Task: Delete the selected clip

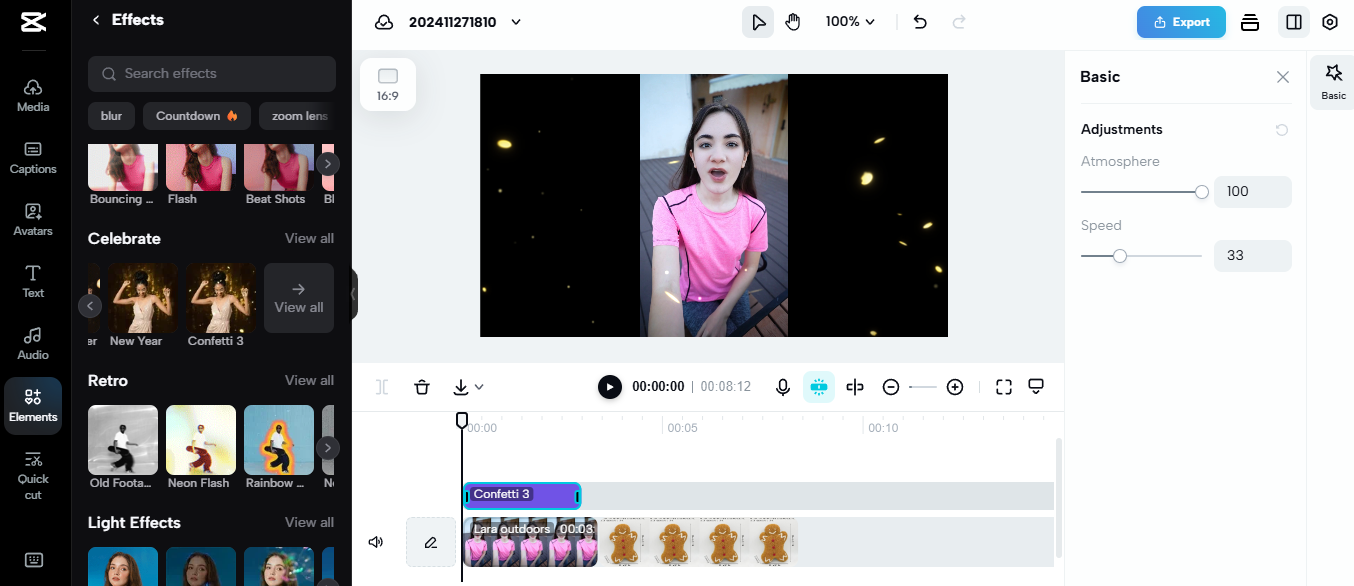Action: (422, 387)
